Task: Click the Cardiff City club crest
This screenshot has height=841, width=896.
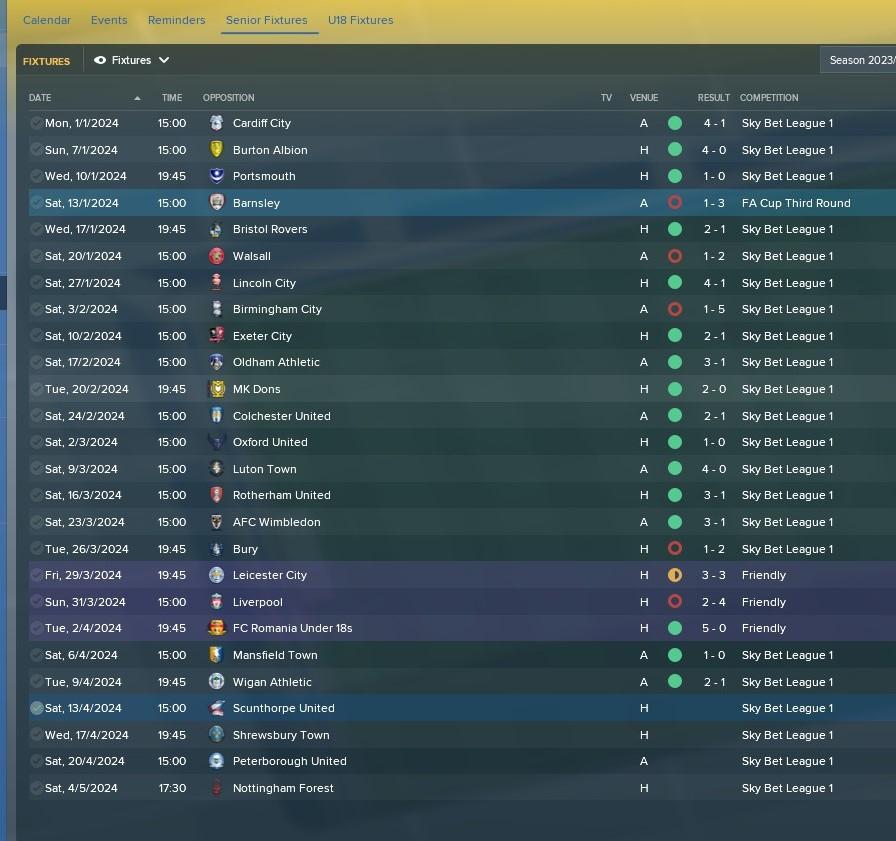Action: (x=217, y=123)
